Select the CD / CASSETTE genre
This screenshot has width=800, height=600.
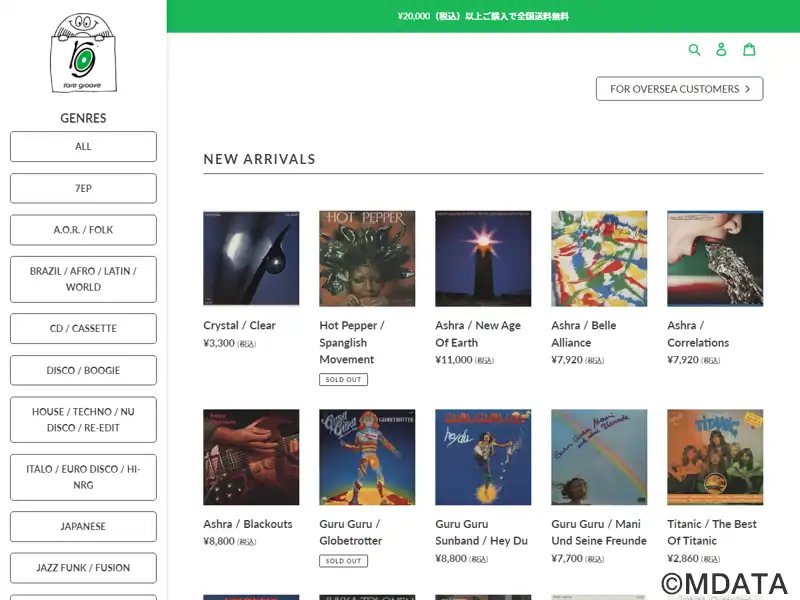[x=83, y=329]
